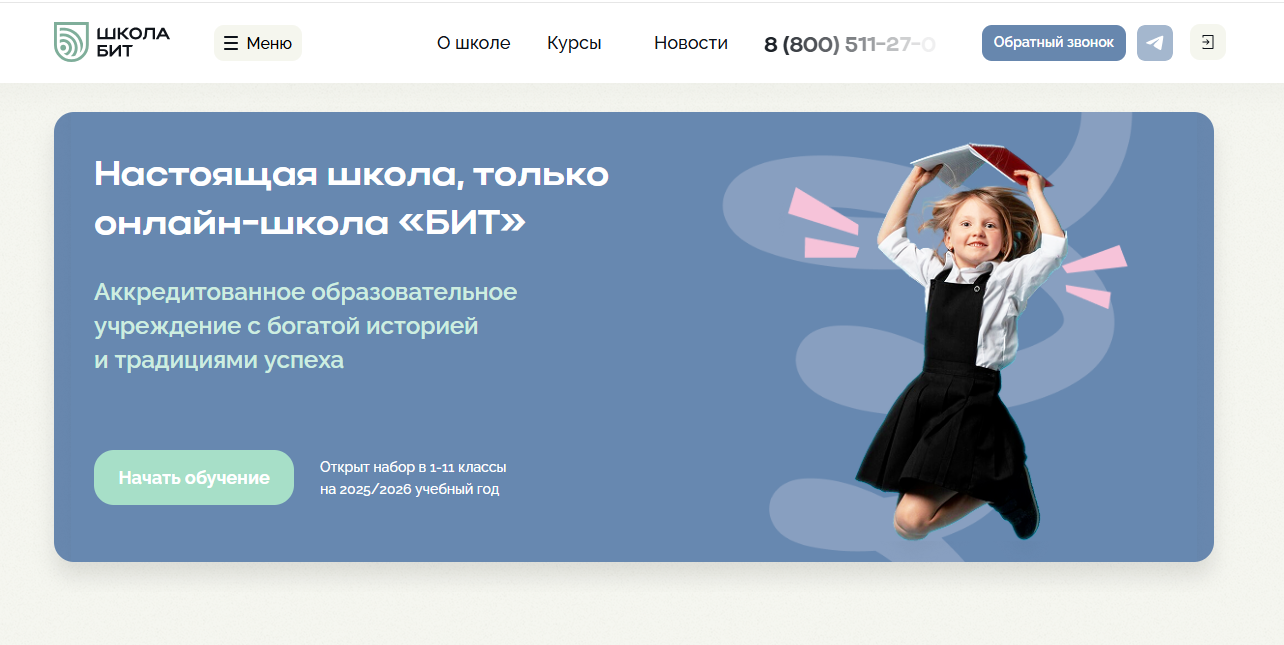
Task: Click the ШКОЛА БИТ logo text
Action: coord(133,43)
